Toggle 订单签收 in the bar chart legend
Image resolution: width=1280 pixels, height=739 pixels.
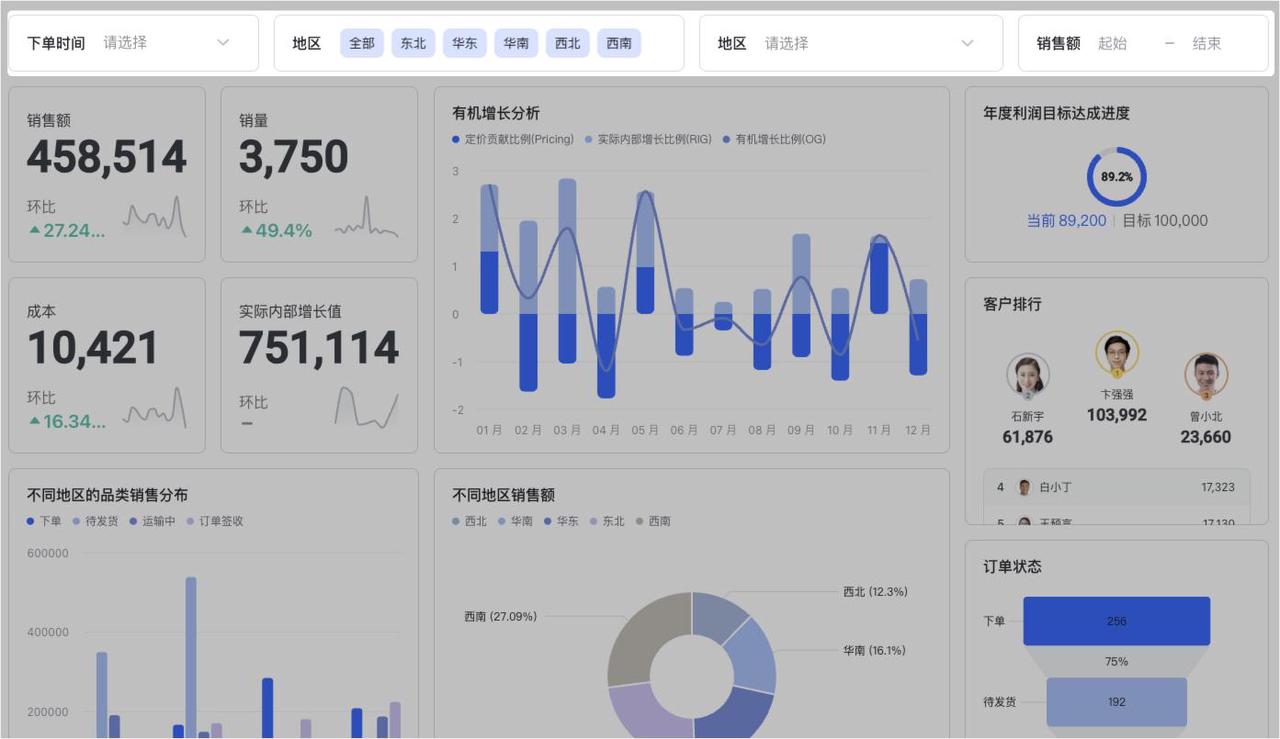[215, 521]
